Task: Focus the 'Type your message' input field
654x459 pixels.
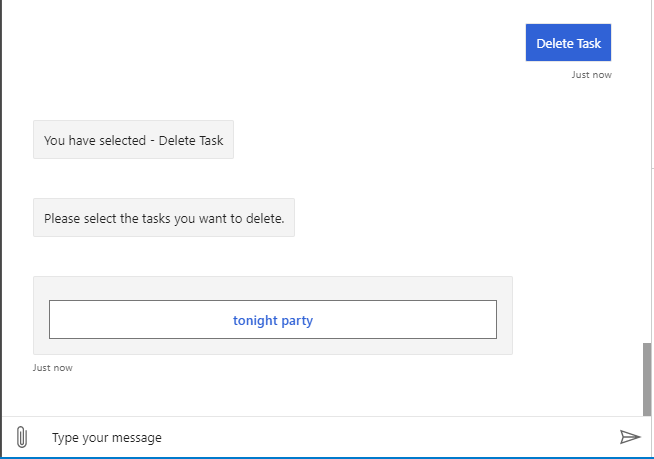Action: [300, 437]
